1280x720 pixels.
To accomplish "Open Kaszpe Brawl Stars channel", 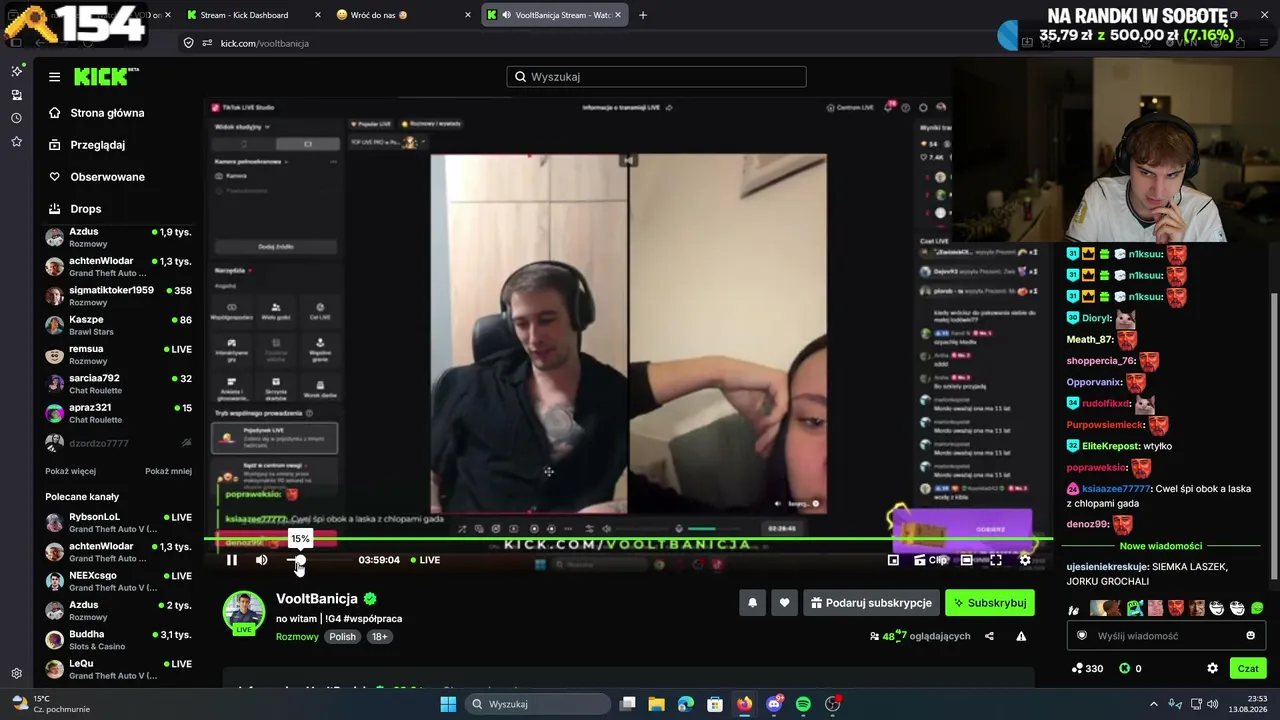I will (118, 325).
